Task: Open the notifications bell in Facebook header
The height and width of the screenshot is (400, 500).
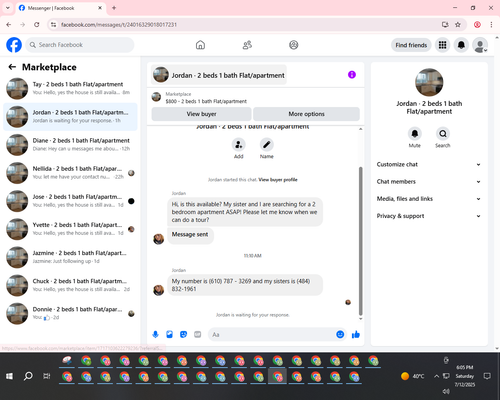Action: click(461, 45)
